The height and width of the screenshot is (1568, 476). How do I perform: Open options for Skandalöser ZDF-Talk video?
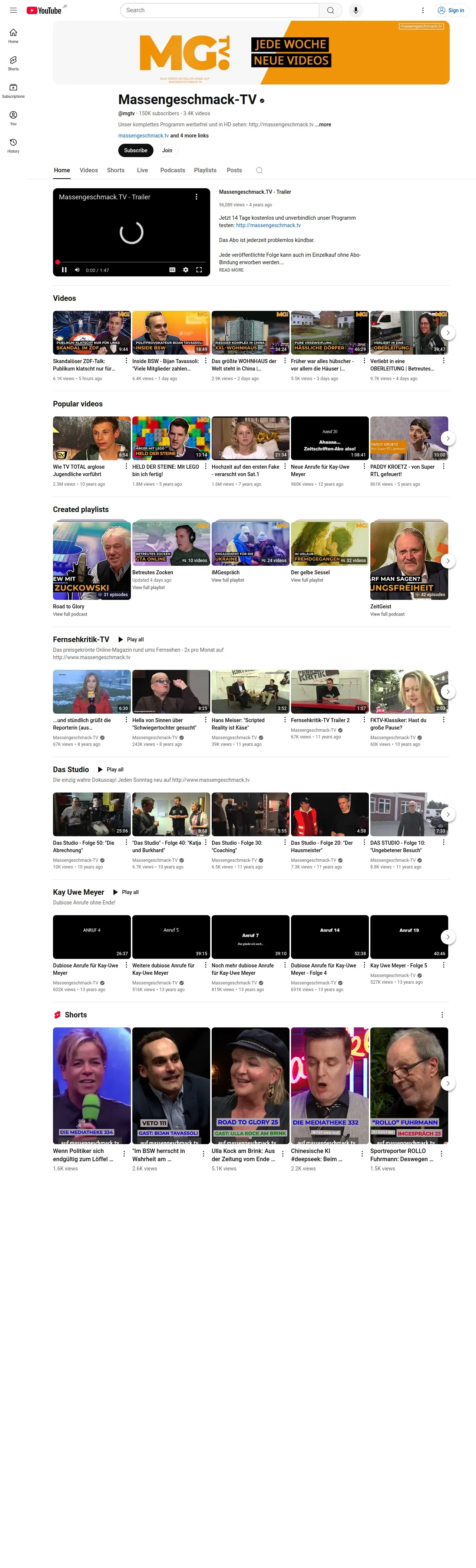coord(126,361)
